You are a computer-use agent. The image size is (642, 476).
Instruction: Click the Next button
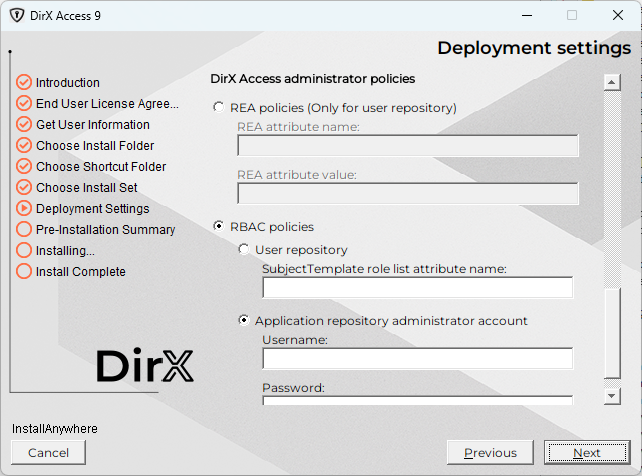(586, 453)
